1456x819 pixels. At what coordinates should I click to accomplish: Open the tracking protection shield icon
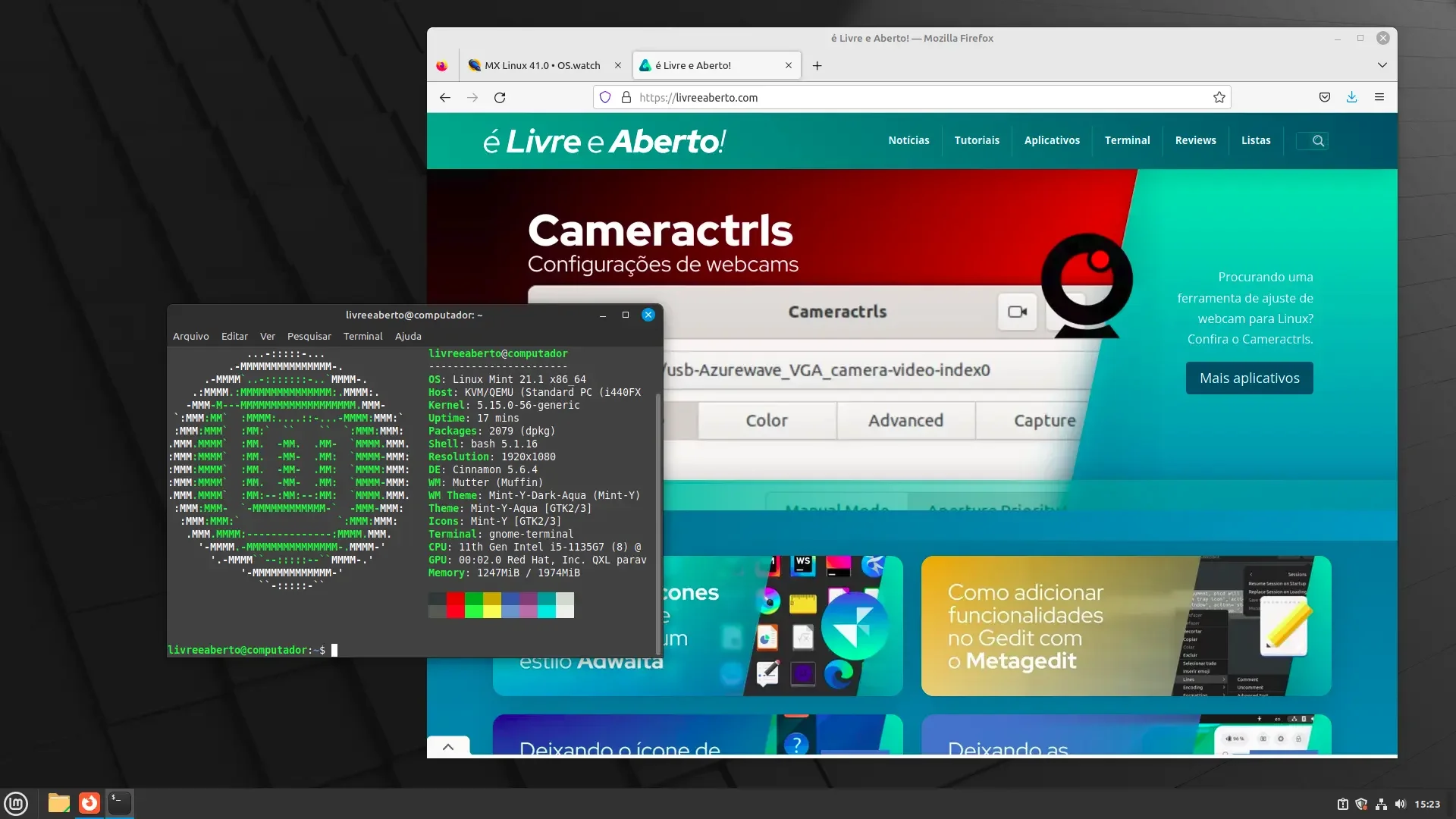click(x=605, y=97)
